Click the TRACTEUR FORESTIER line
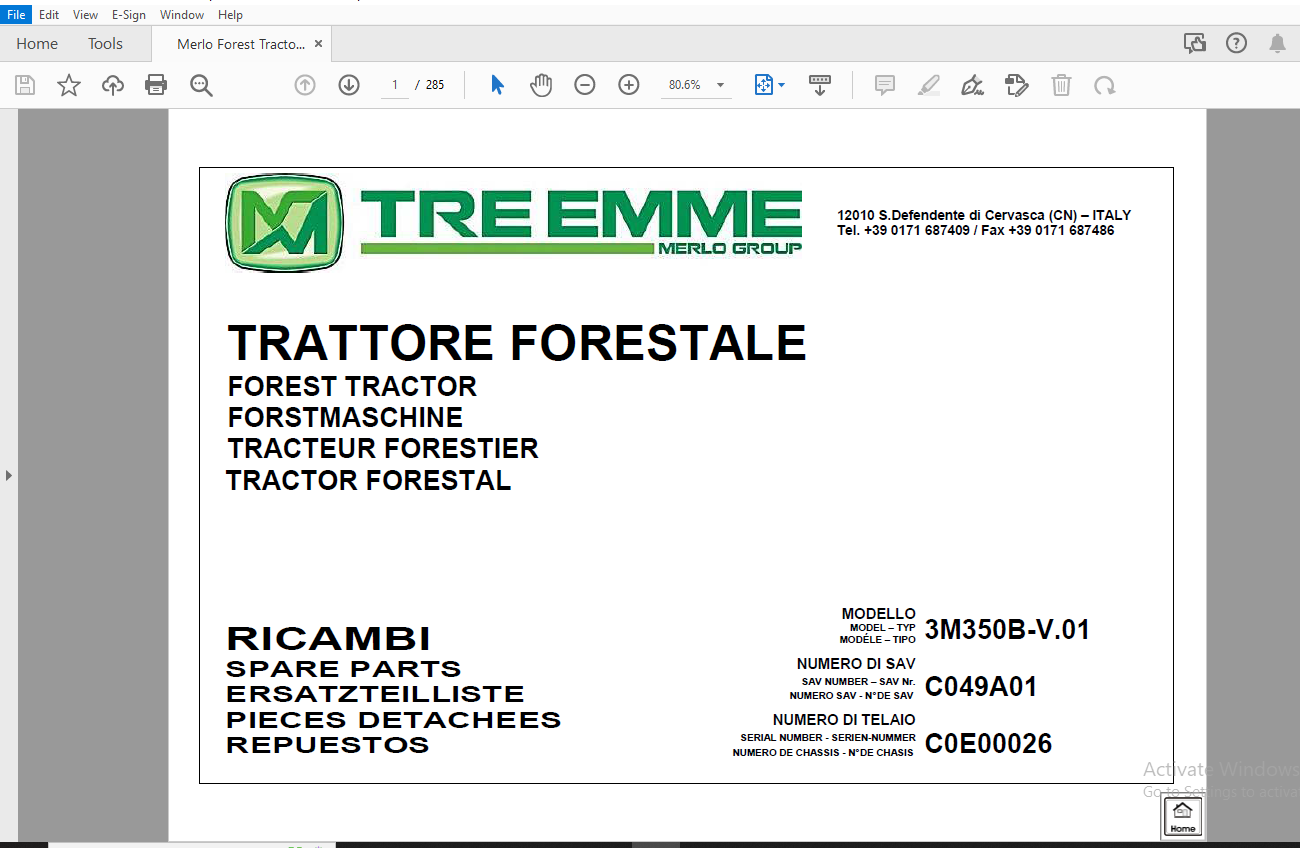 click(x=383, y=448)
